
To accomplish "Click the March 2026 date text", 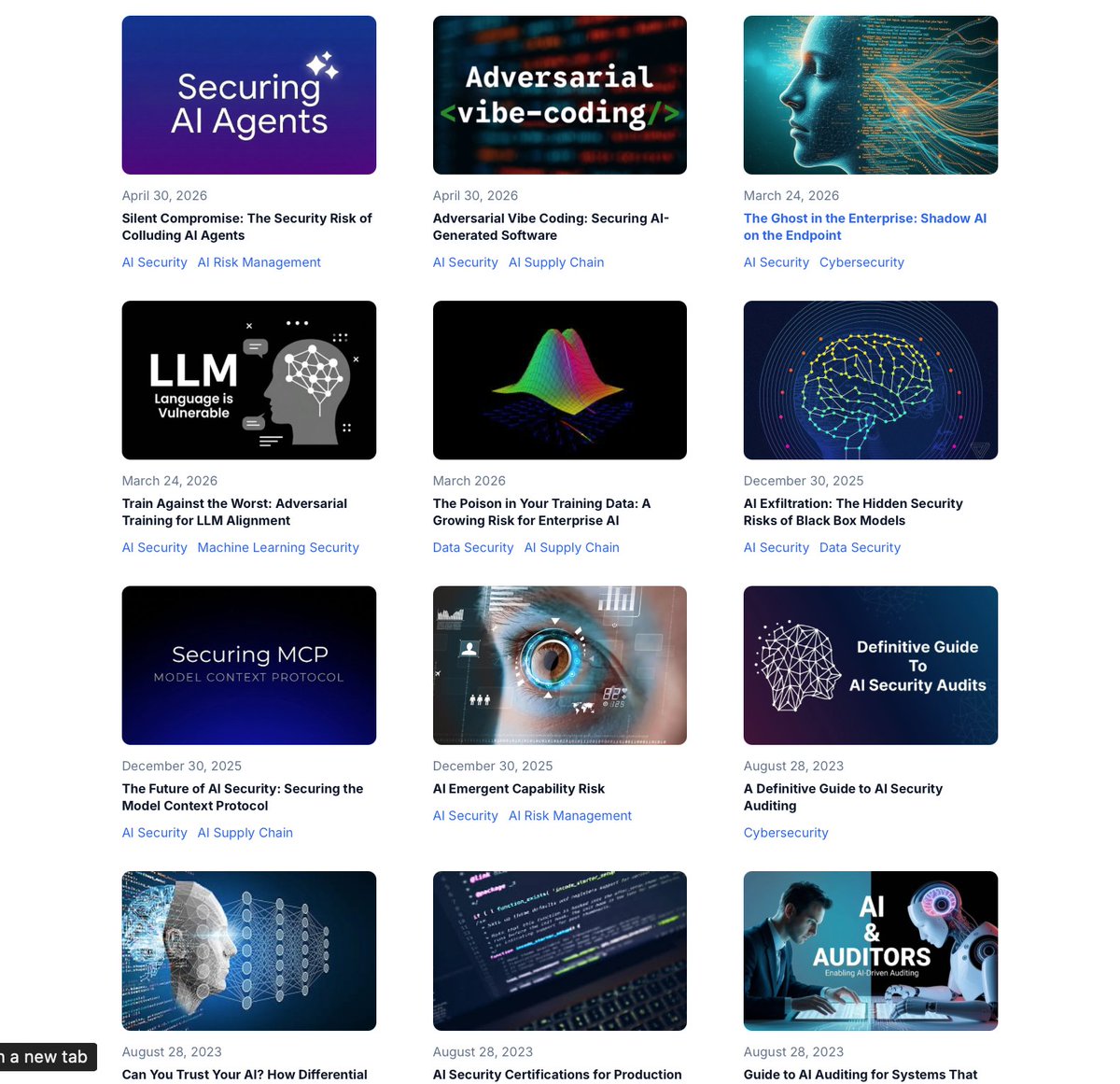I will pyautogui.click(x=469, y=481).
